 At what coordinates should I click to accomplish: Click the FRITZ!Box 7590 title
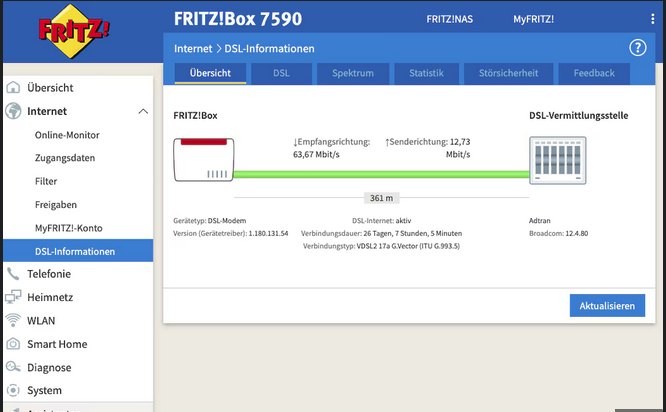[238, 19]
